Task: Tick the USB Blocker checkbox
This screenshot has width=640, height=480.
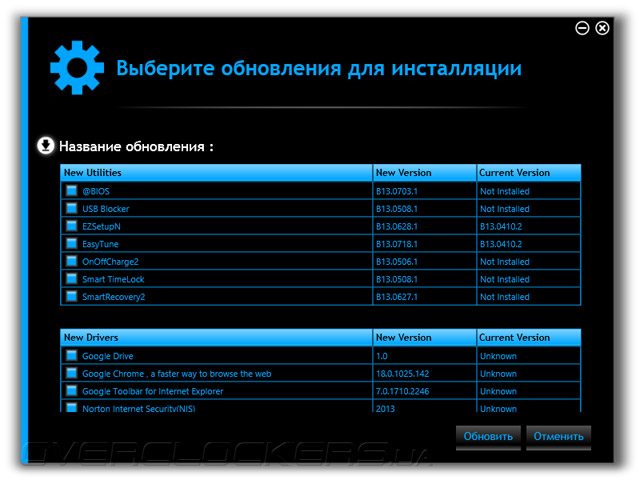Action: click(x=72, y=208)
